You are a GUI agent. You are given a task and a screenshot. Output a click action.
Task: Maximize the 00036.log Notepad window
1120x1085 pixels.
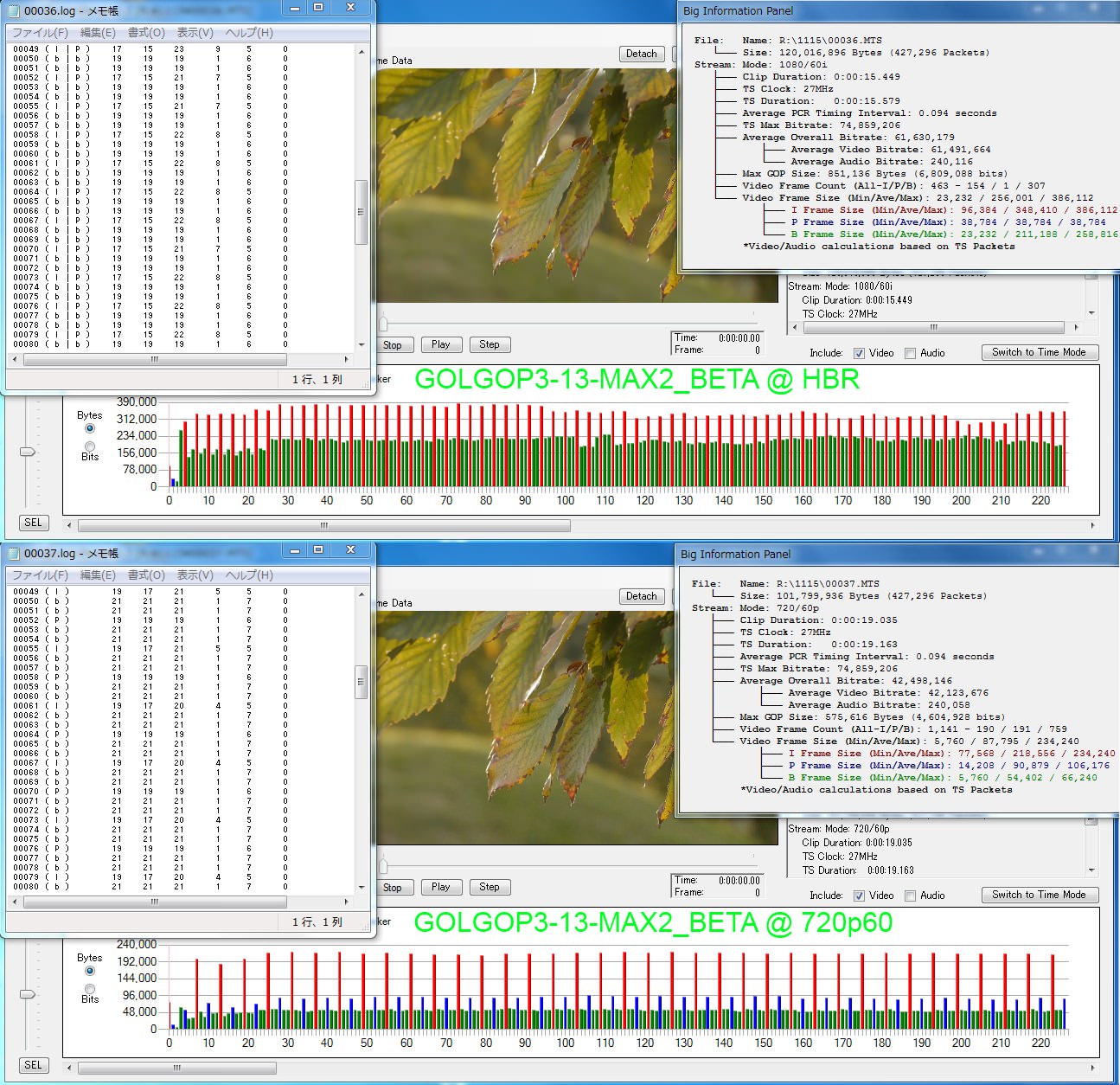coord(318,8)
